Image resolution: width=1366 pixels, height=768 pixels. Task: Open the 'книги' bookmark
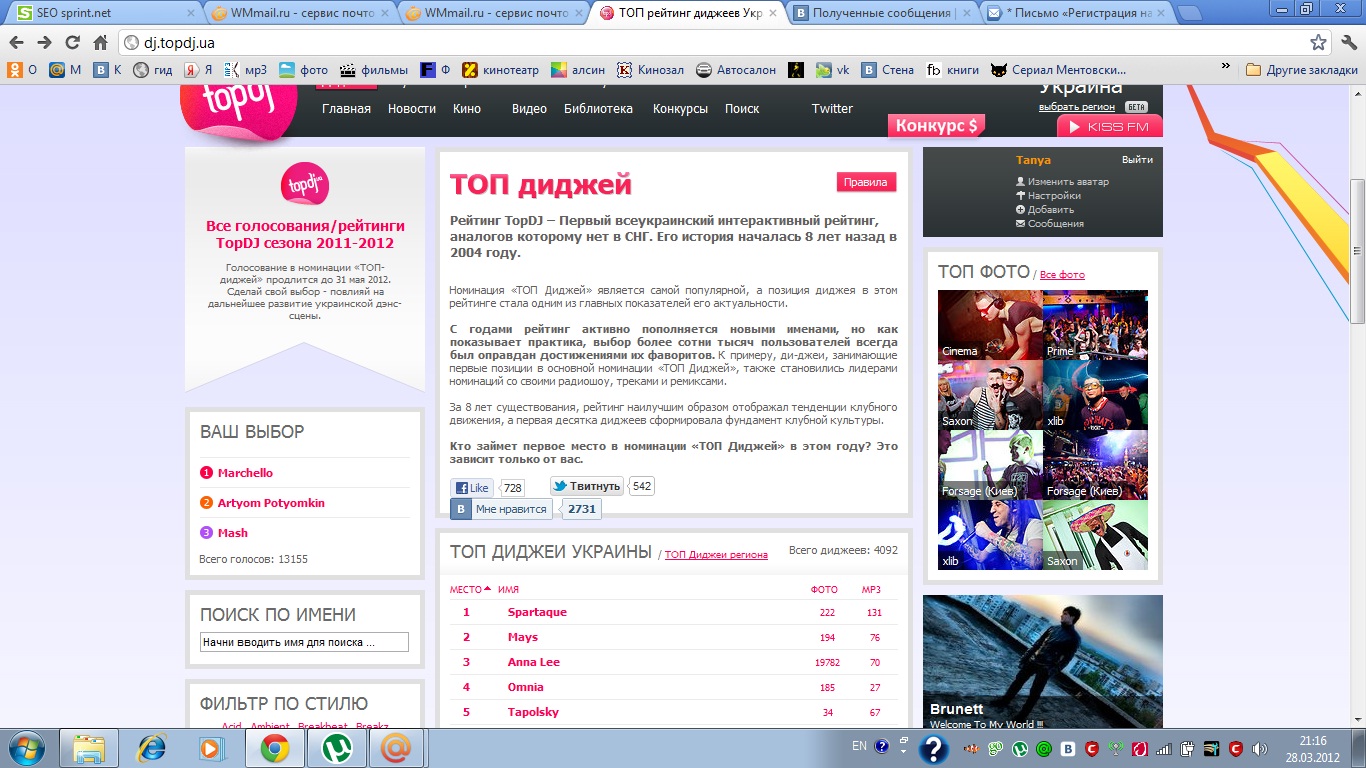point(953,70)
